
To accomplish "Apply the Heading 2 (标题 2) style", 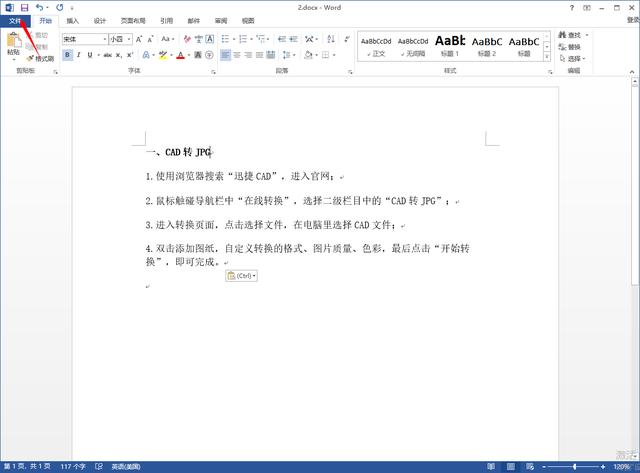I will click(x=487, y=46).
